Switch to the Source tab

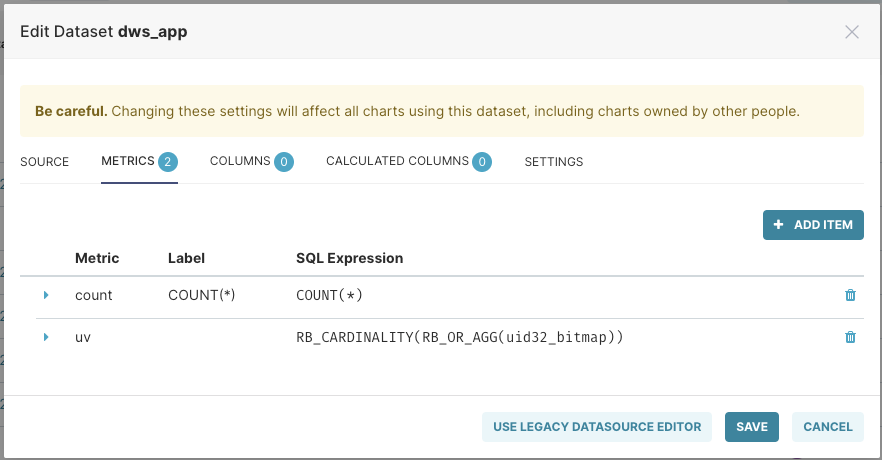pos(45,162)
